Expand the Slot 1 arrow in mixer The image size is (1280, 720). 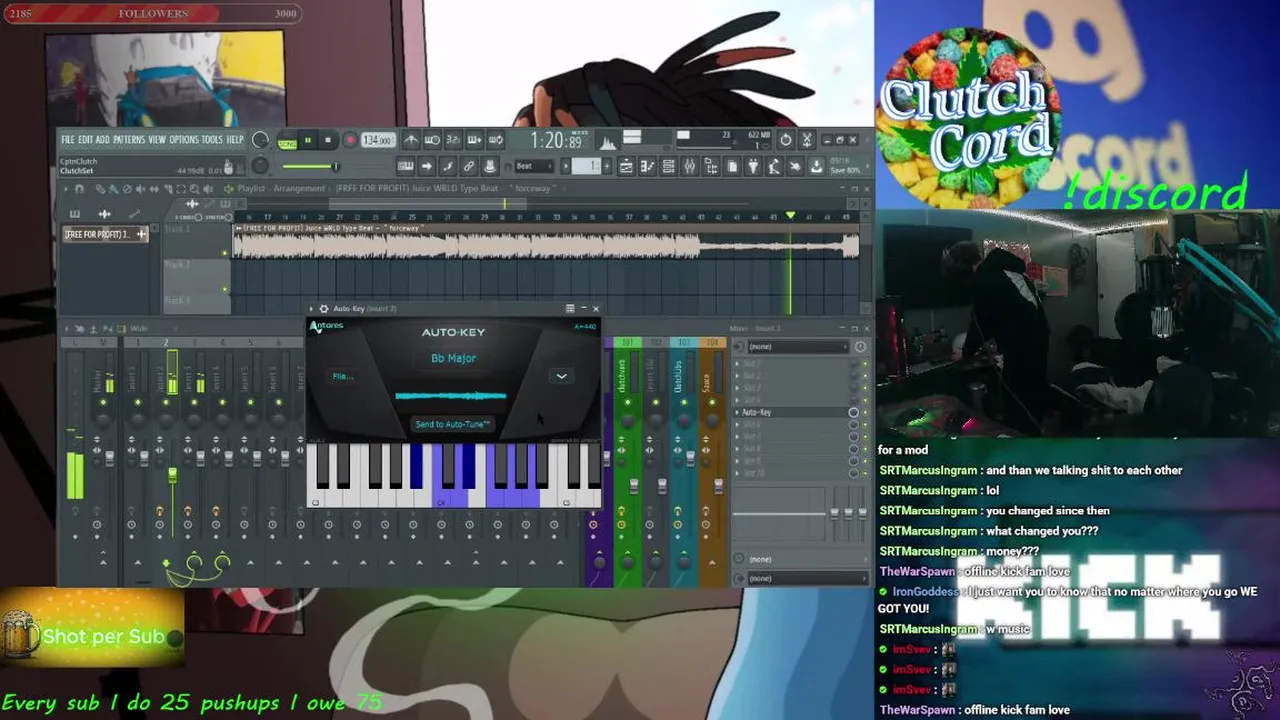tap(737, 364)
